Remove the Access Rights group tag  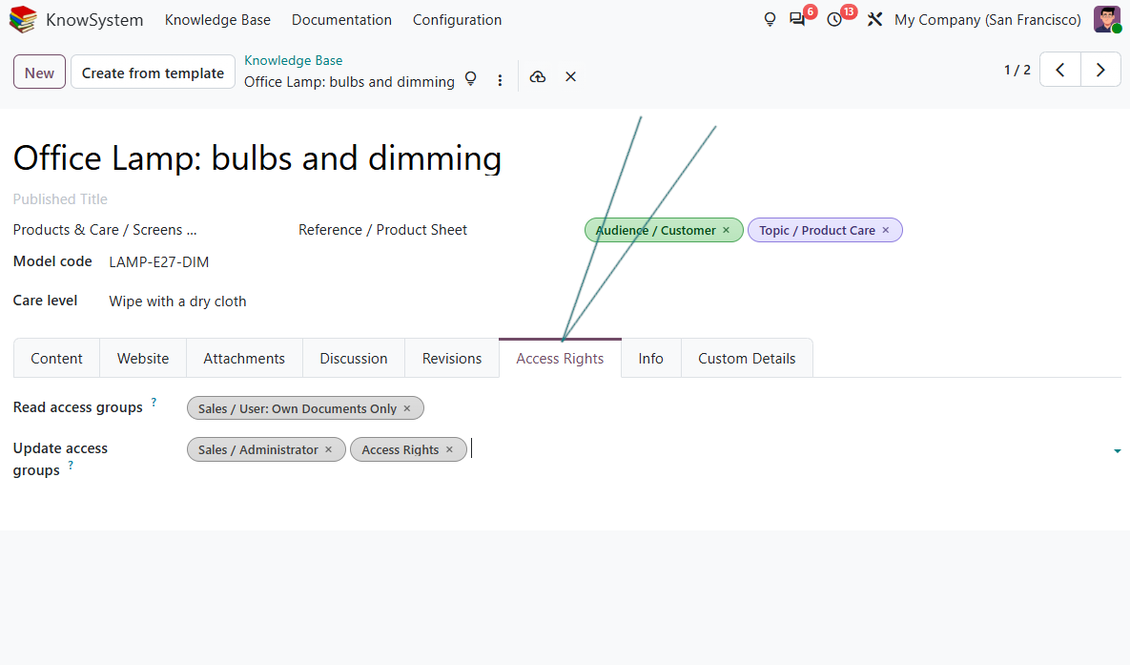point(450,450)
